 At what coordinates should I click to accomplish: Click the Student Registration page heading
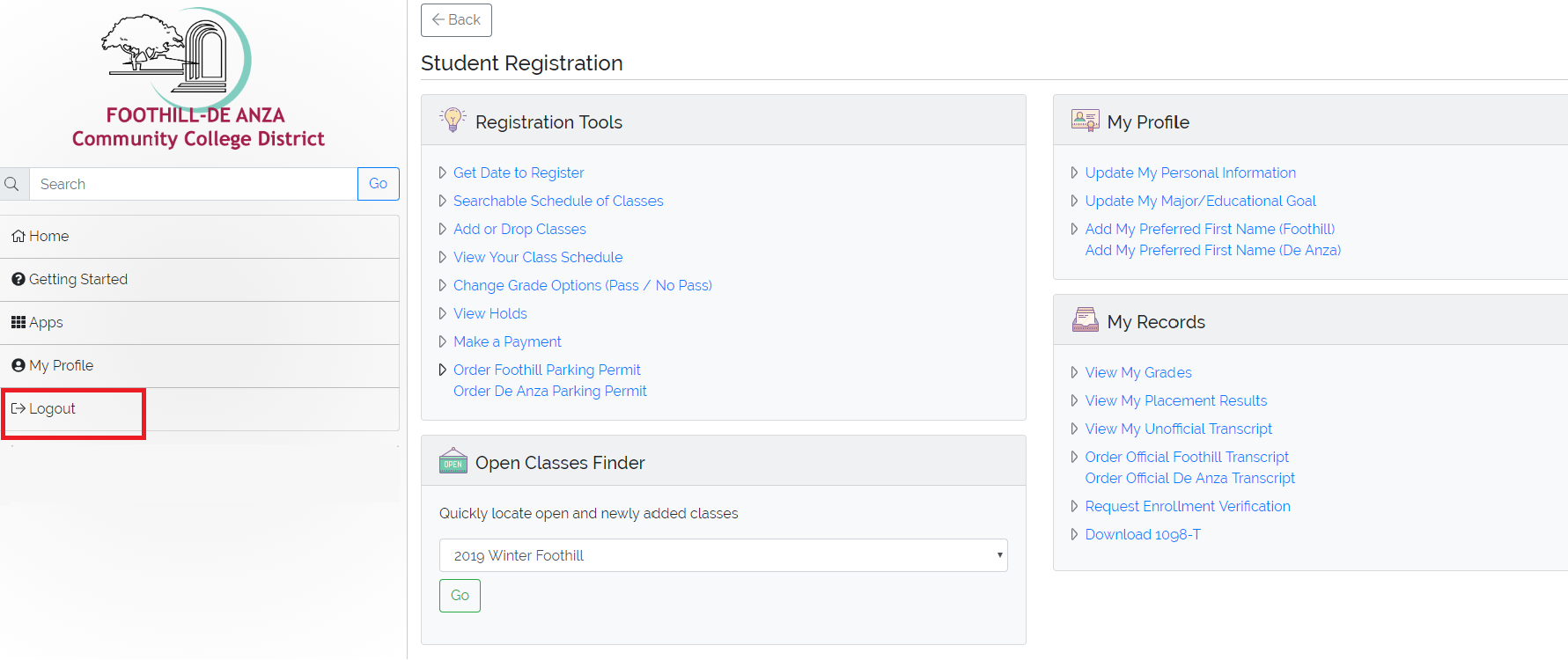pyautogui.click(x=522, y=63)
